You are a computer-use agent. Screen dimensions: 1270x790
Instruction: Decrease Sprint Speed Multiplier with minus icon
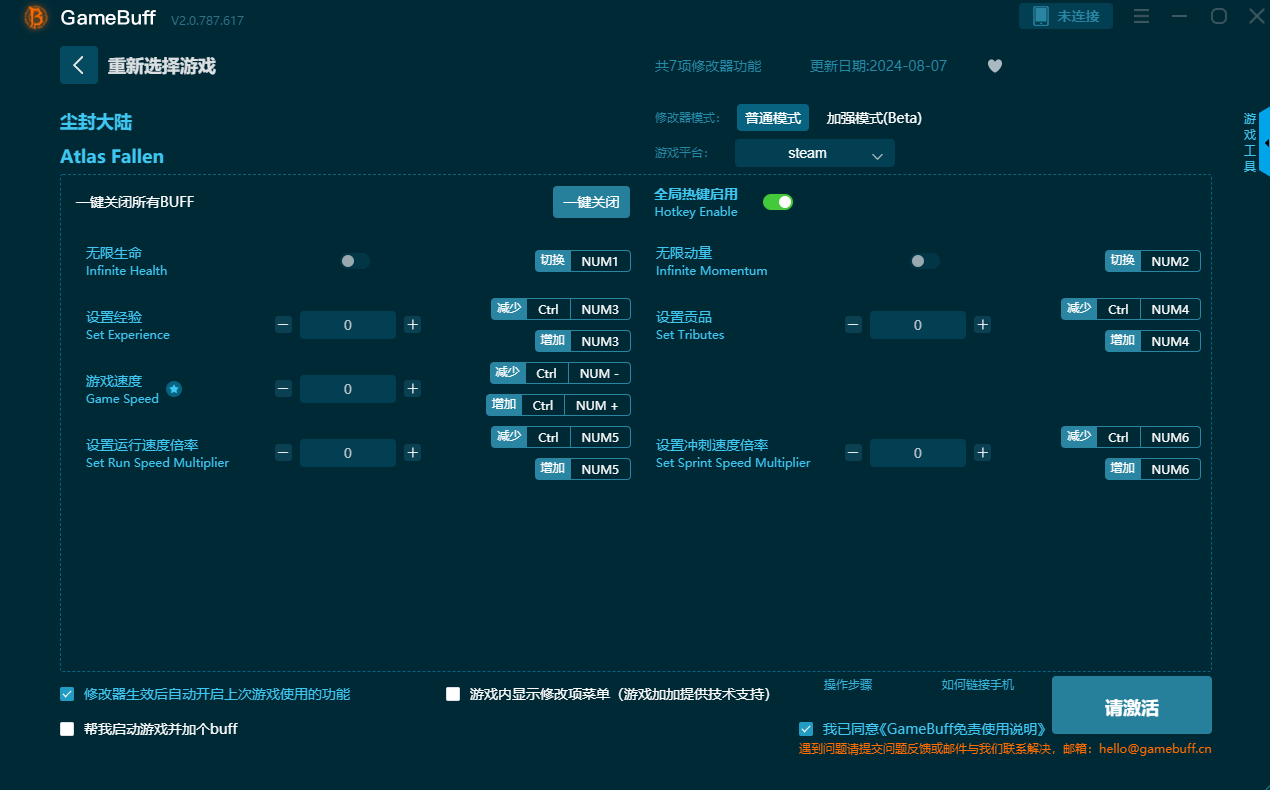tap(854, 453)
